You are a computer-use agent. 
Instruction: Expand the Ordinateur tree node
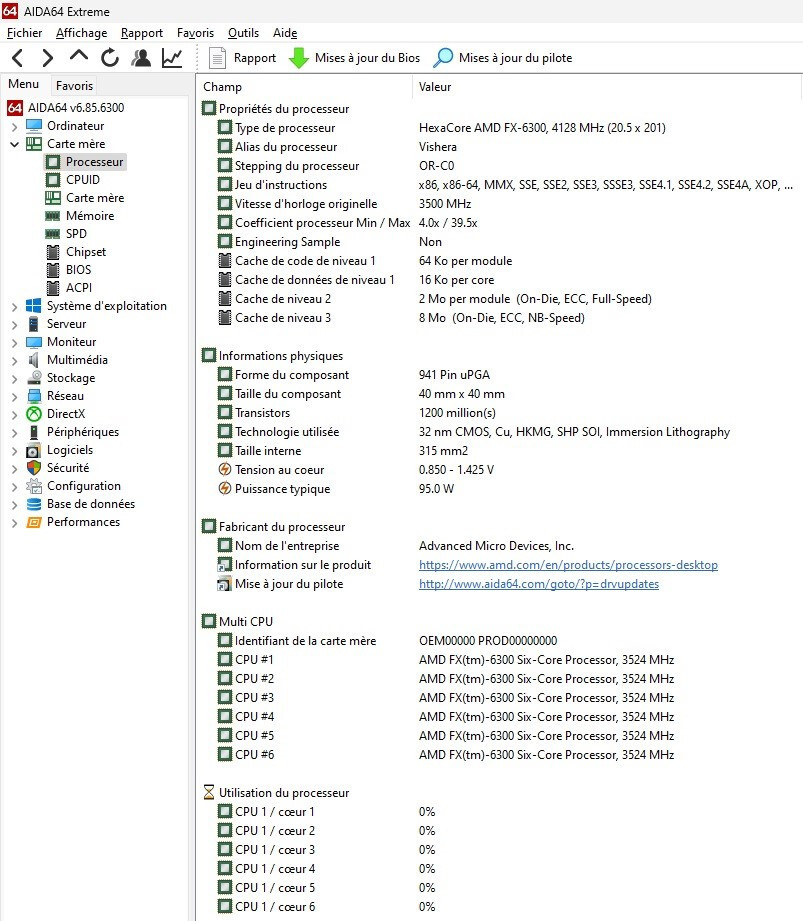(15, 126)
